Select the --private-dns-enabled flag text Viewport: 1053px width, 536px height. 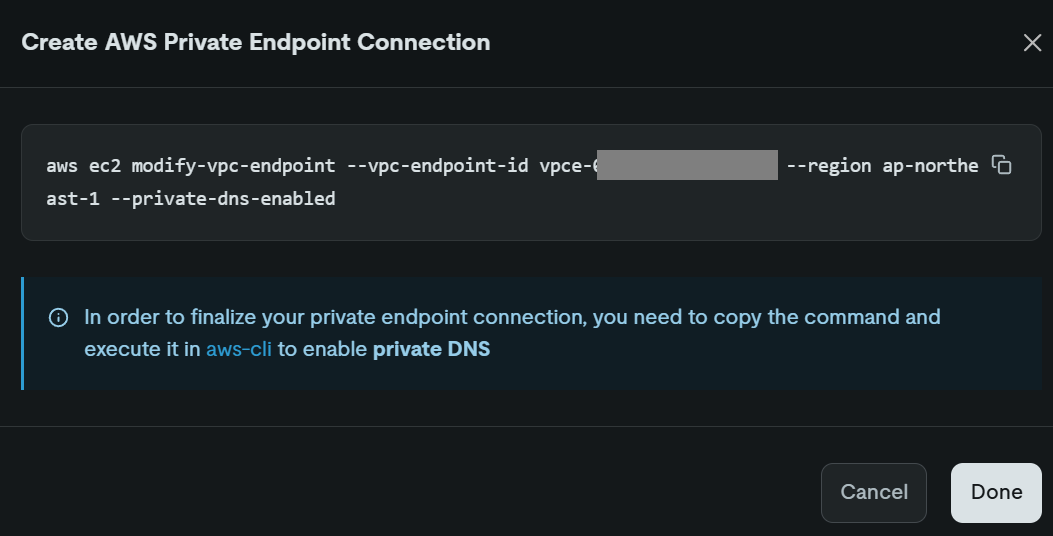coord(223,199)
